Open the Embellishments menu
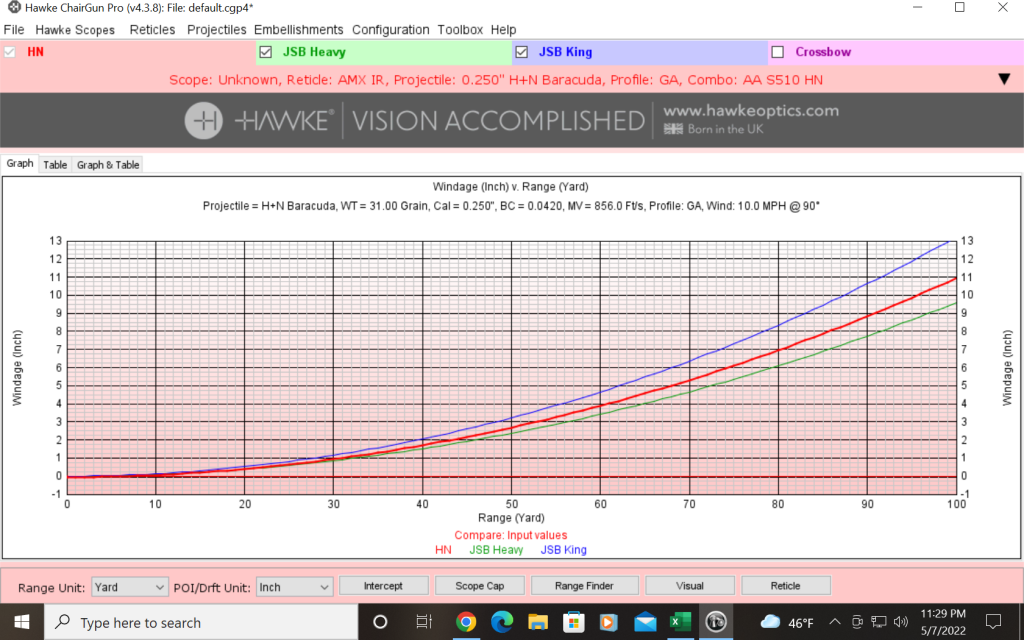 click(298, 30)
